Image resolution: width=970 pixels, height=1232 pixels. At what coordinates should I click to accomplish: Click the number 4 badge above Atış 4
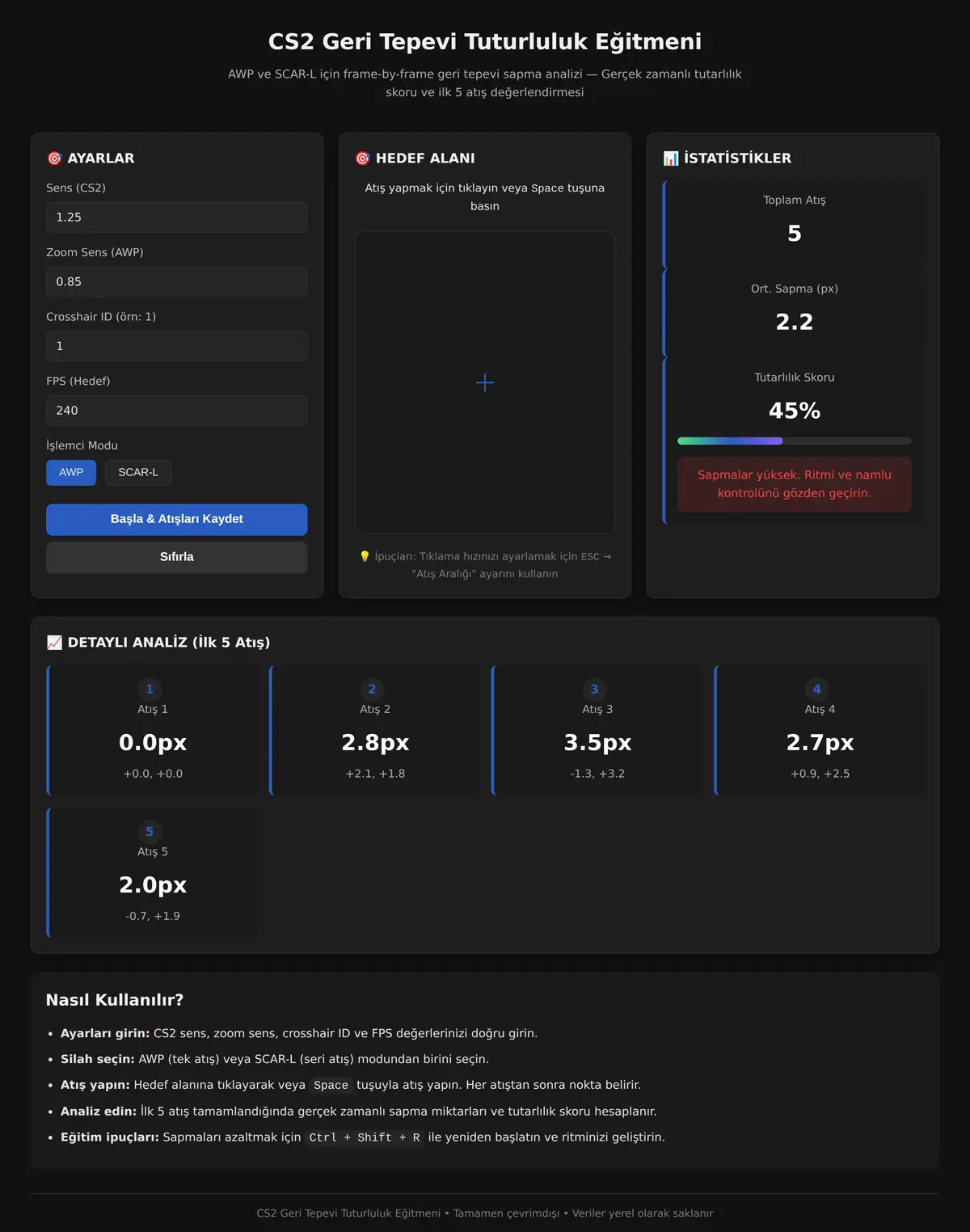pos(816,689)
